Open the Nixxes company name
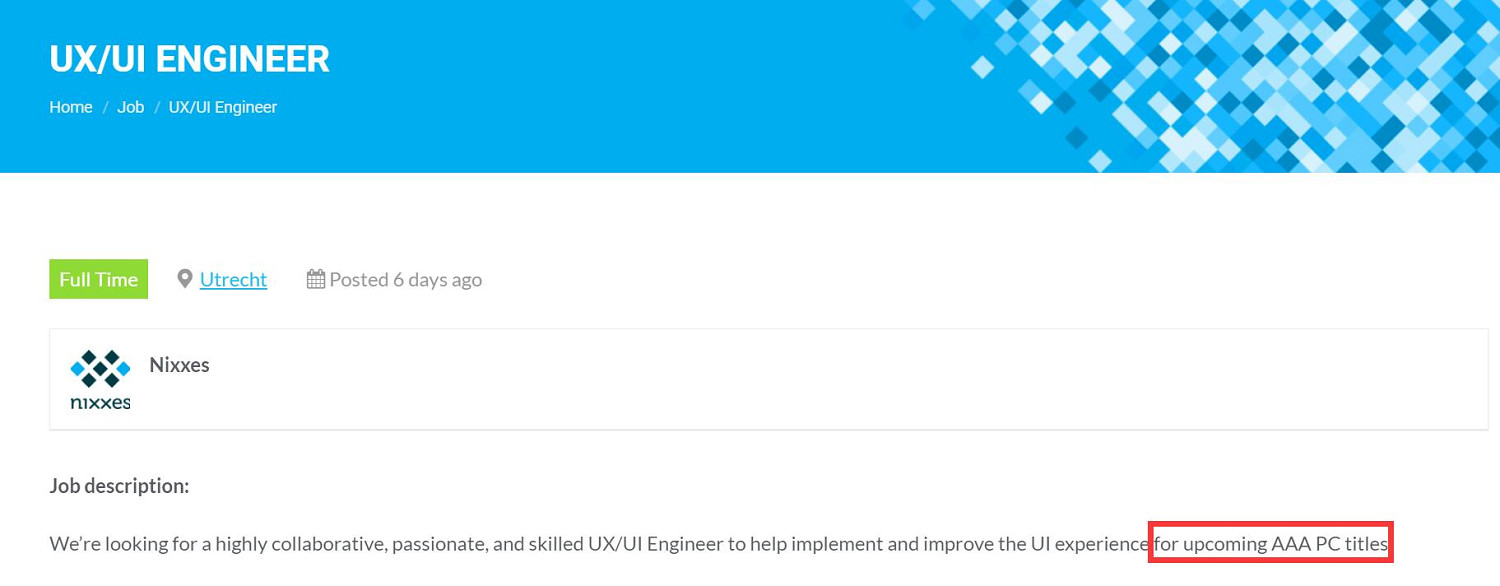This screenshot has height=586, width=1500. click(179, 365)
